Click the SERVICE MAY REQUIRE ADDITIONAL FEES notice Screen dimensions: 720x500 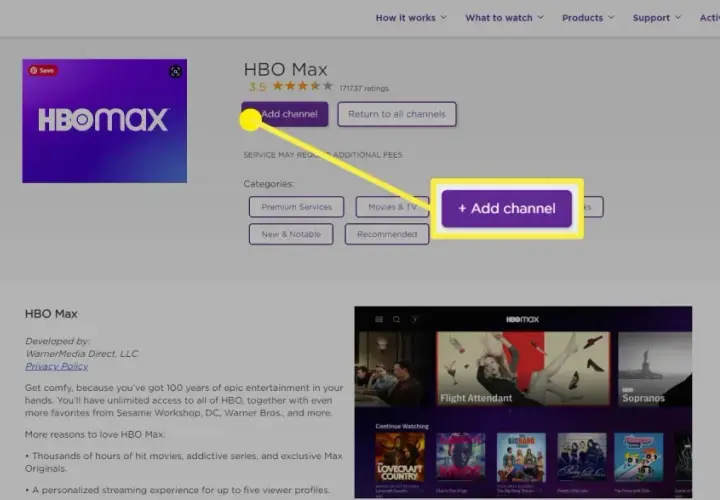pos(323,155)
